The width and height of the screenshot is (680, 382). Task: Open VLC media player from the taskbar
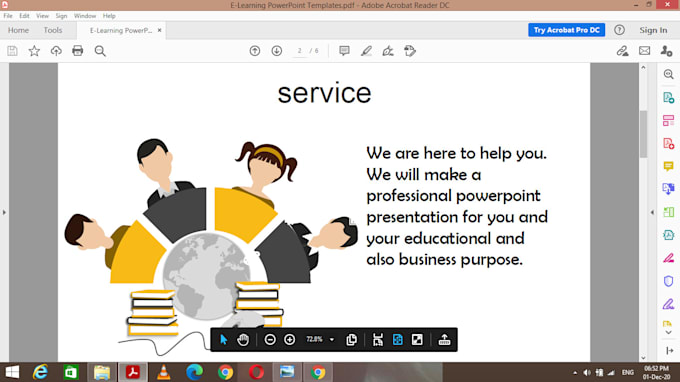coord(163,372)
